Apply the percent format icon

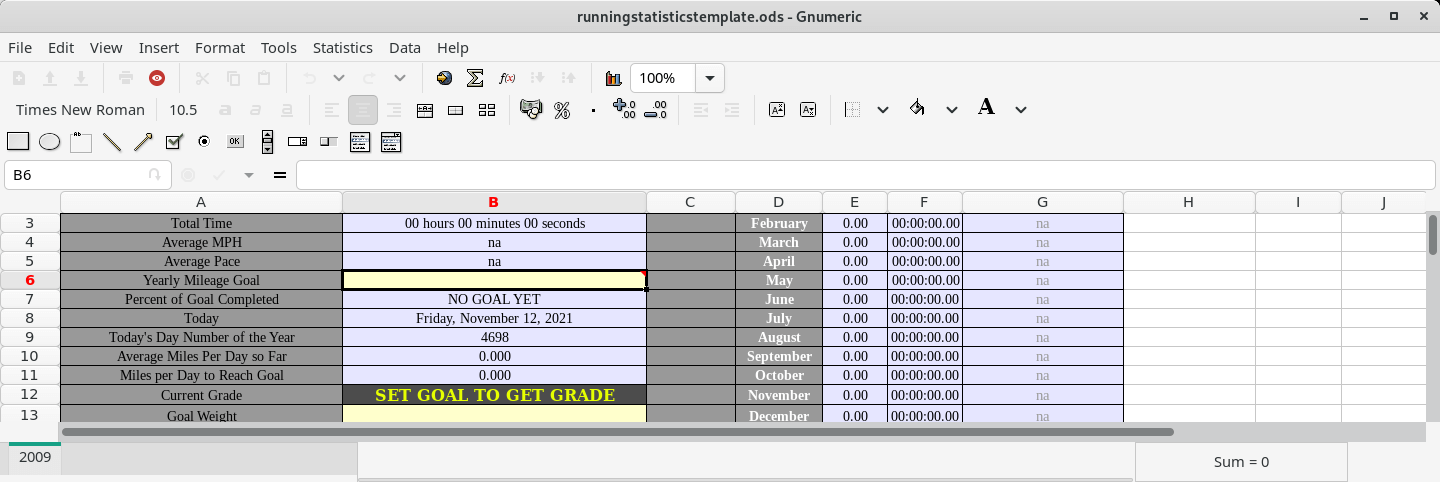(562, 110)
